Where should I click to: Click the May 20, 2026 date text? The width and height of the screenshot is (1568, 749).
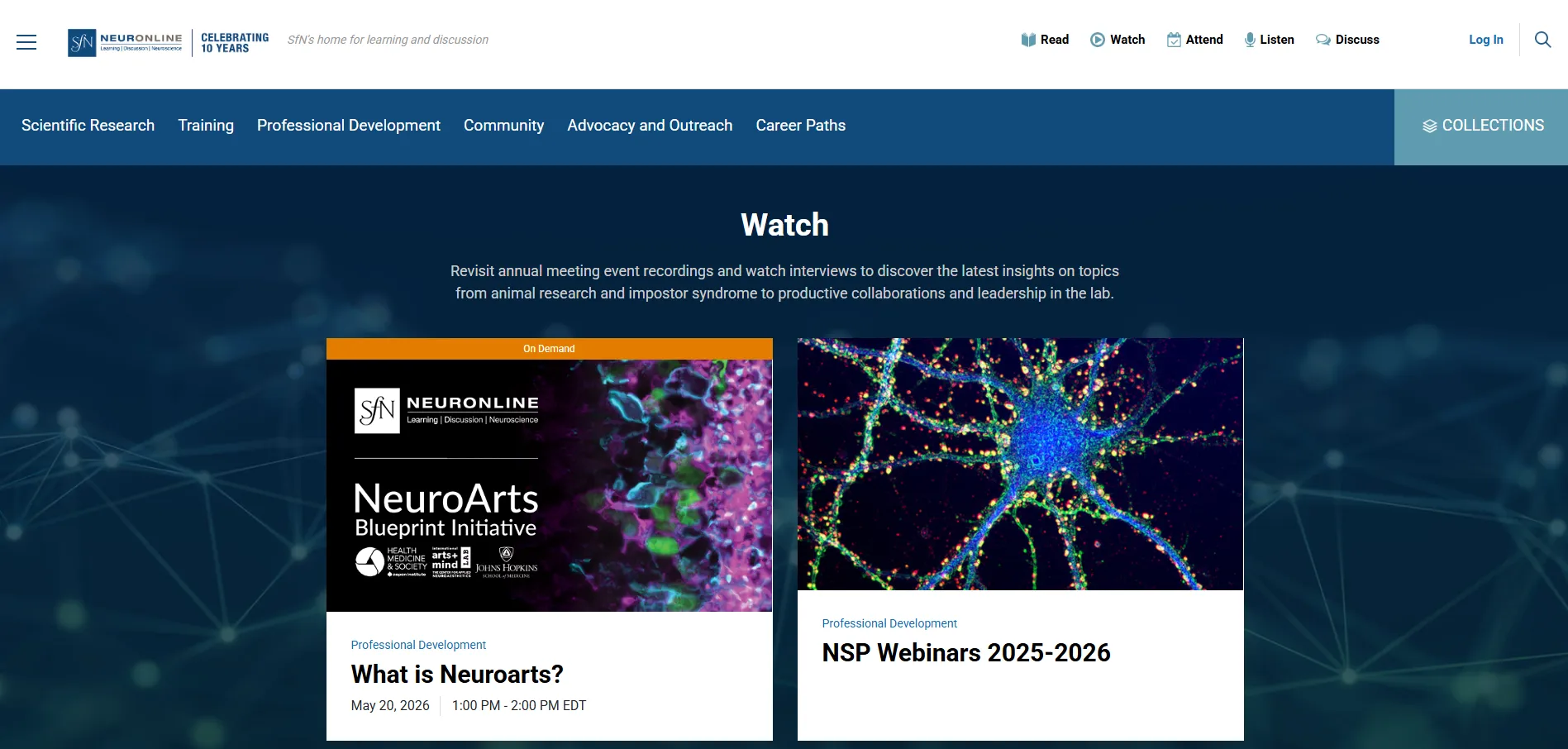390,706
